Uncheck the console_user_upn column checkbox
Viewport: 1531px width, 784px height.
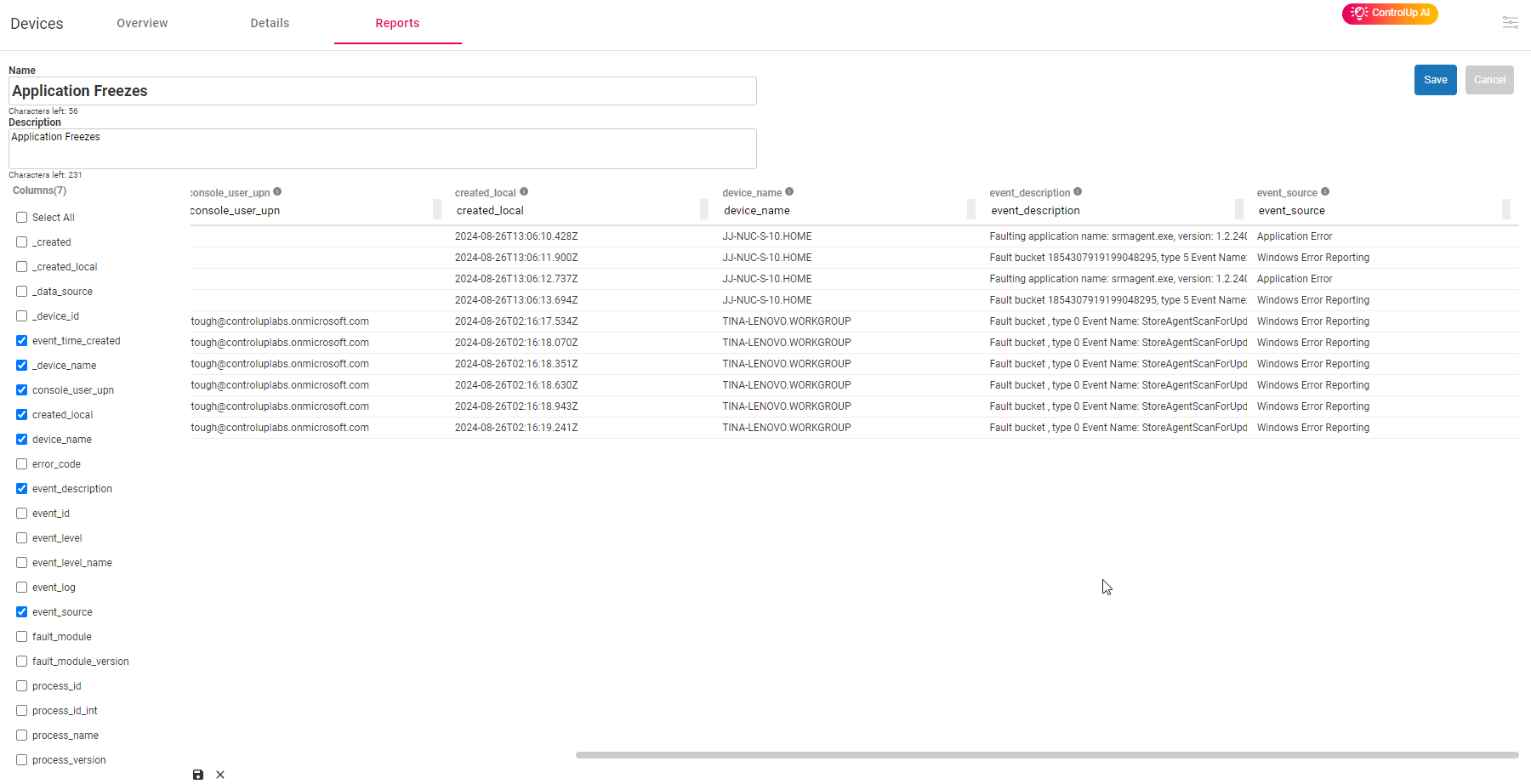coord(22,390)
